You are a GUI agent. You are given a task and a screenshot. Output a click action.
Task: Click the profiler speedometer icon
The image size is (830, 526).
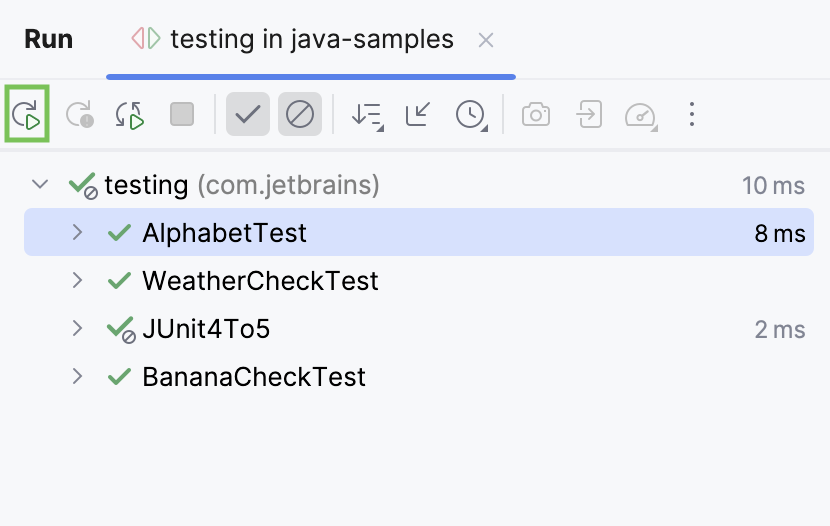(640, 115)
